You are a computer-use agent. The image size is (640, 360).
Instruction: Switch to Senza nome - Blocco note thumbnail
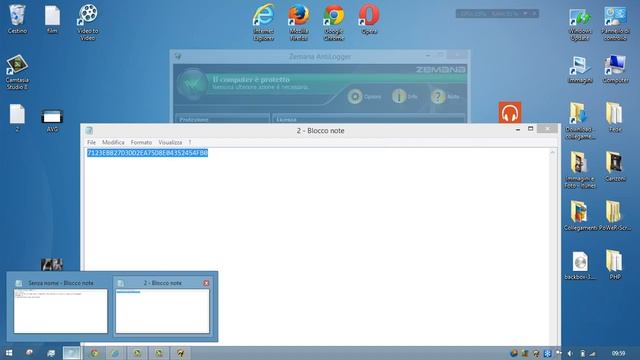(x=60, y=307)
